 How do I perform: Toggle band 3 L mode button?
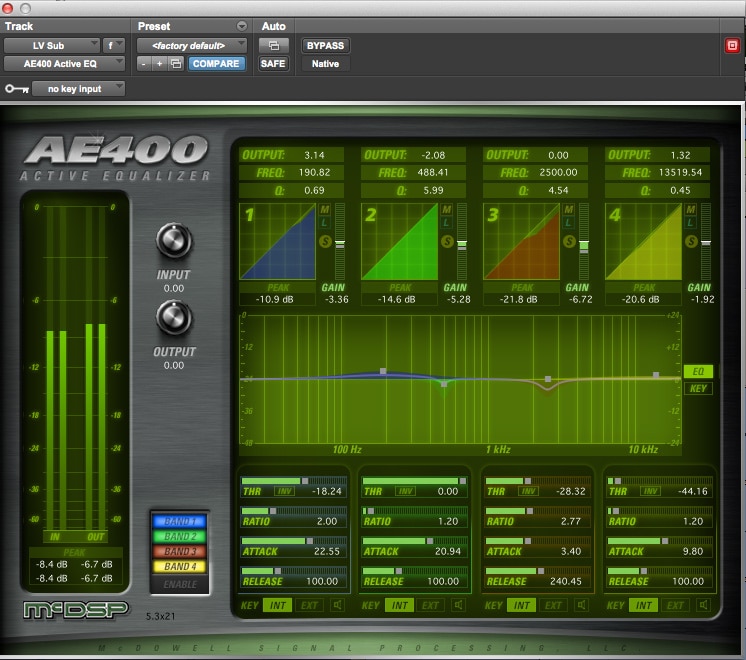[569, 223]
